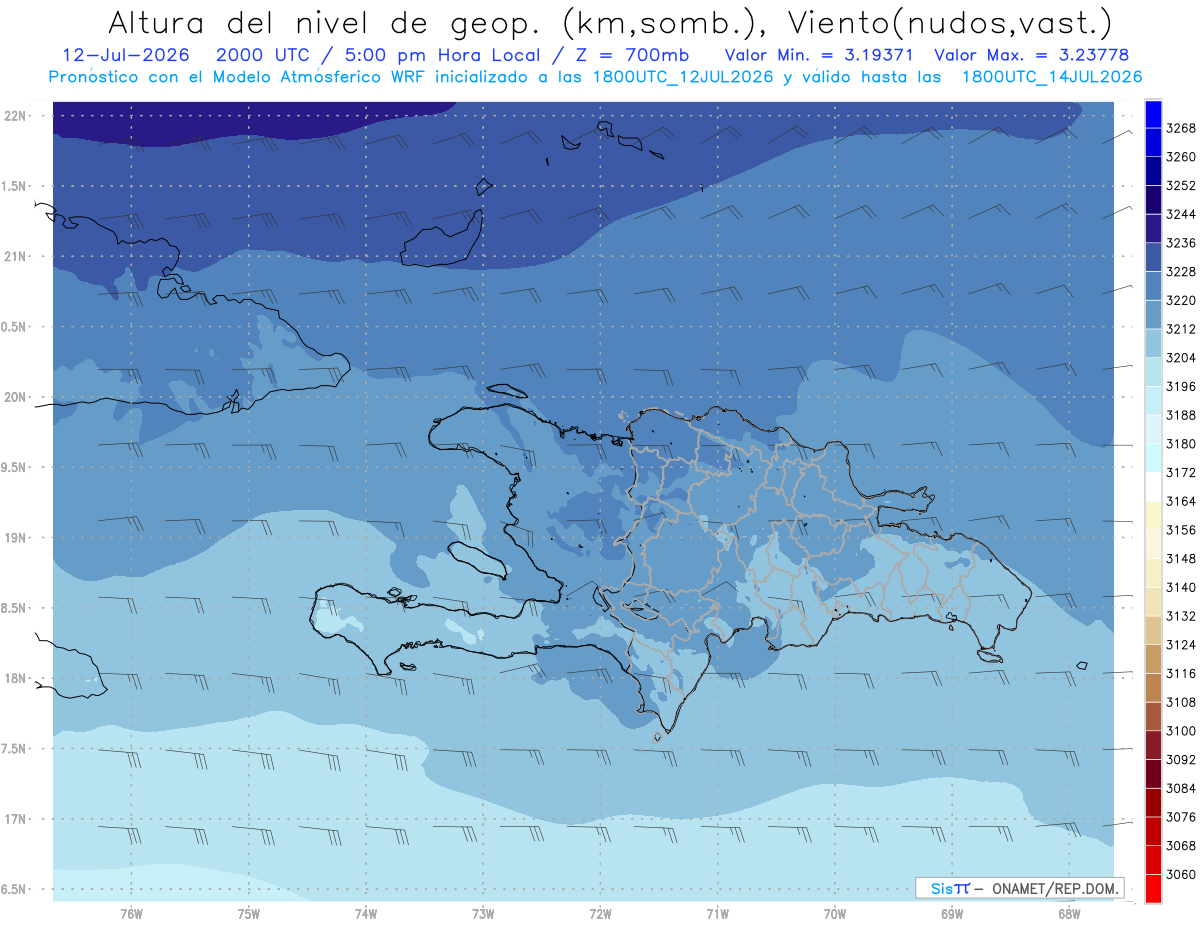
Task: Pick the bright red swatch beside 3060
Action: (1153, 888)
